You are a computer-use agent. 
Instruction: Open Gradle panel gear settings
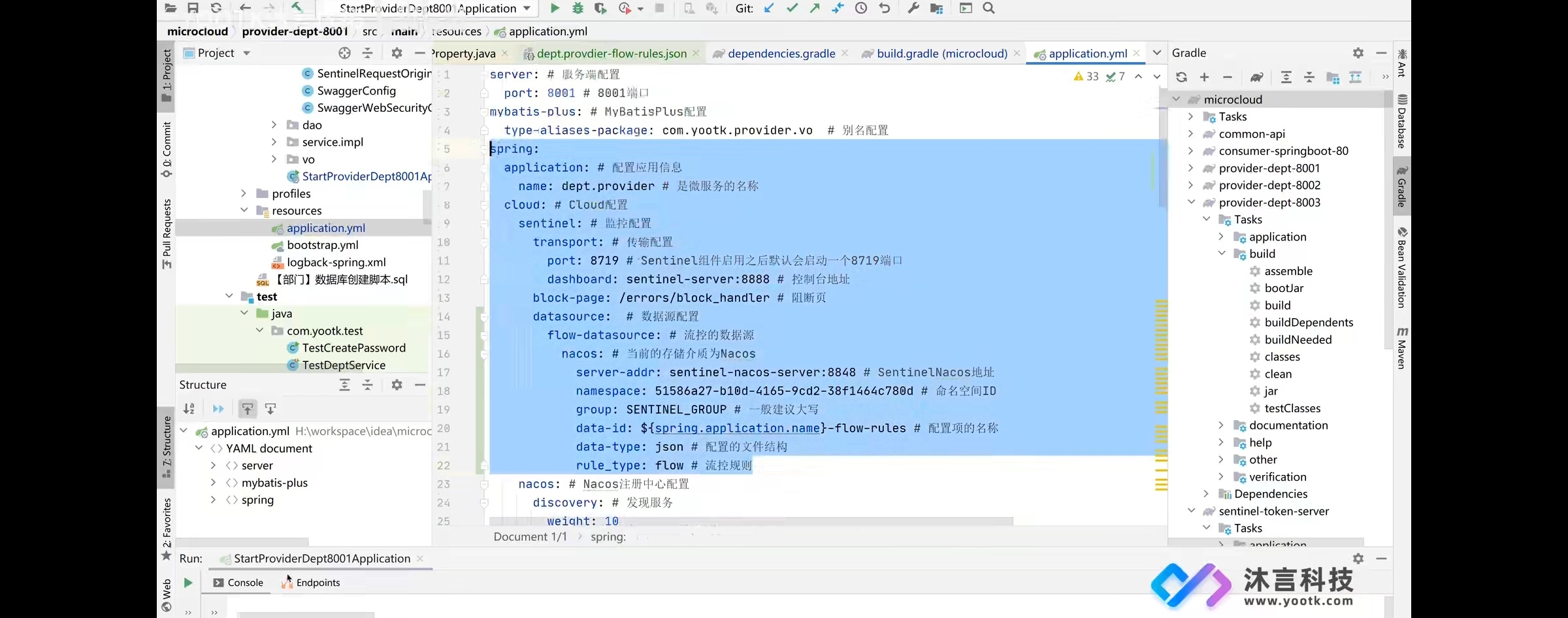1358,53
